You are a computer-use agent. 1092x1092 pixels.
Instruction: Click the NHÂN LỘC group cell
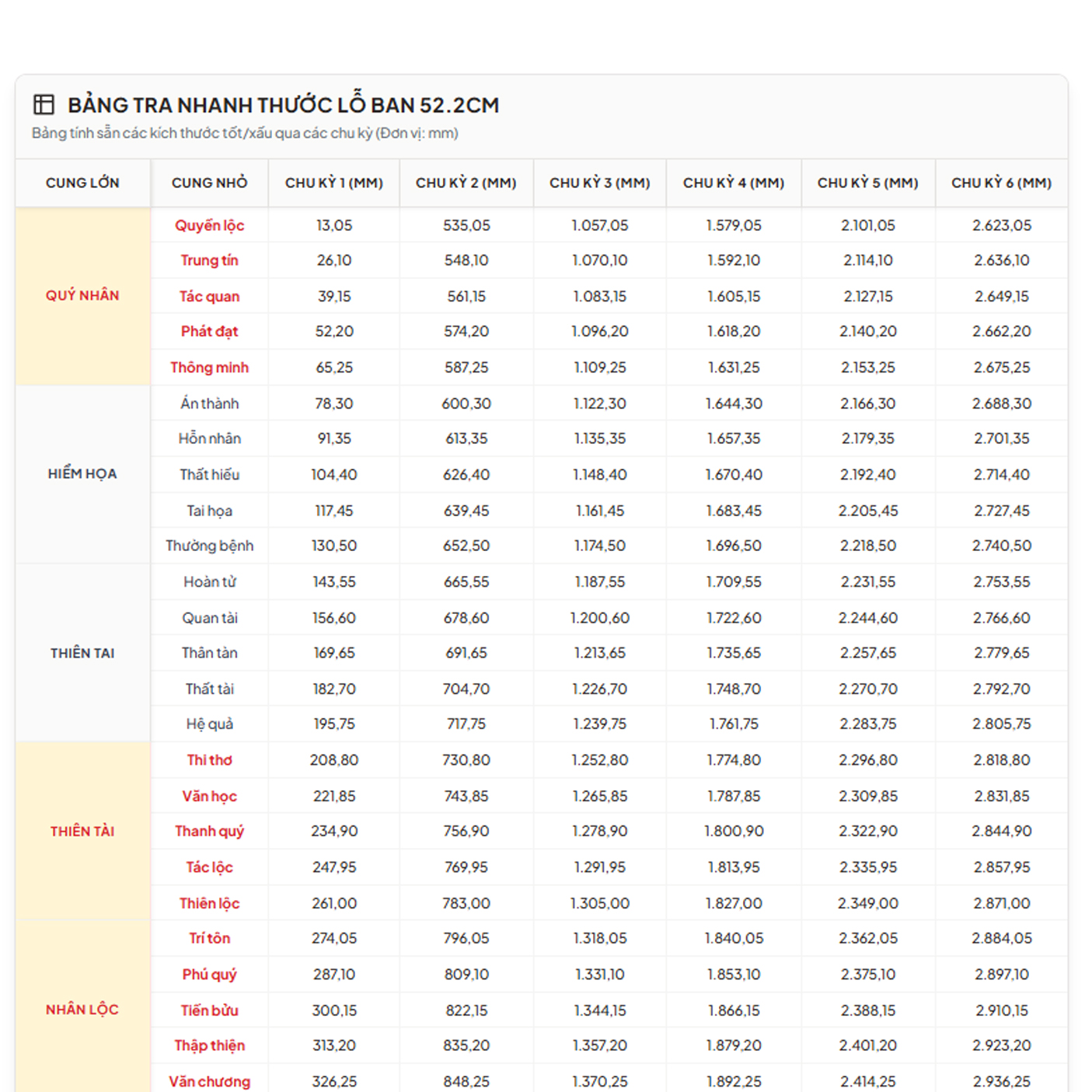(x=82, y=1010)
